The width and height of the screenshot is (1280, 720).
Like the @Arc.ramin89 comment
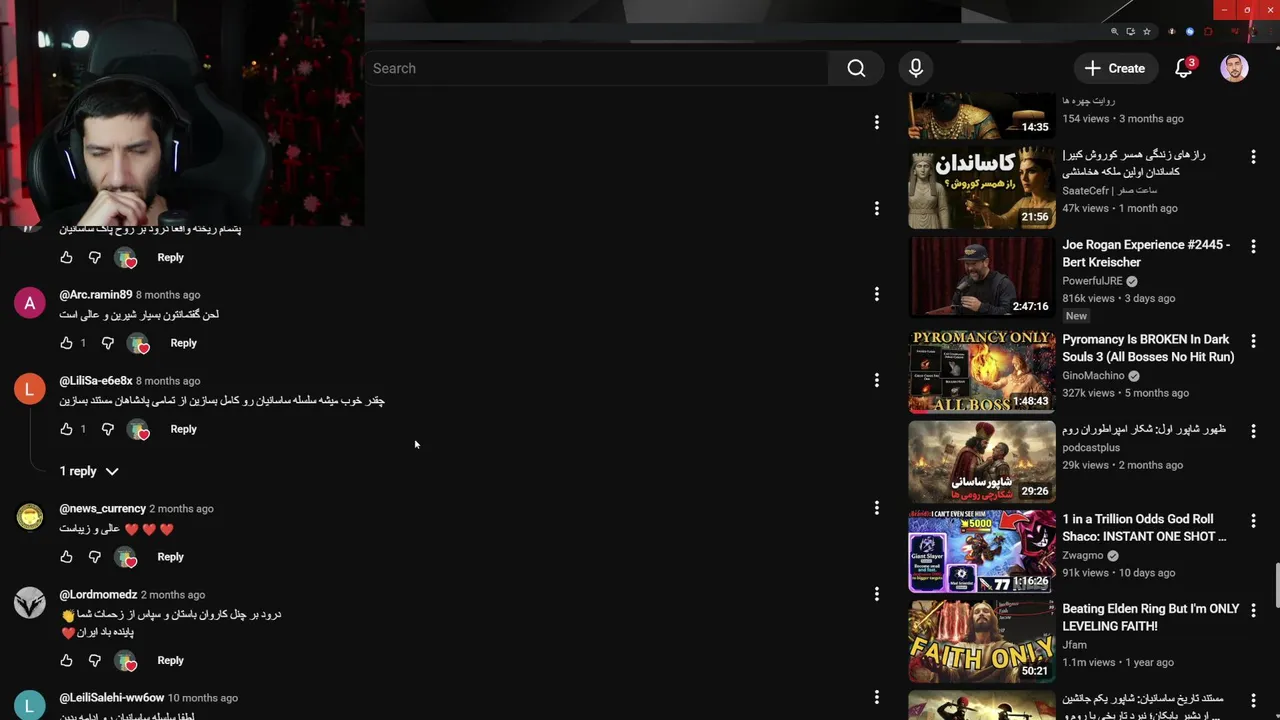67,343
